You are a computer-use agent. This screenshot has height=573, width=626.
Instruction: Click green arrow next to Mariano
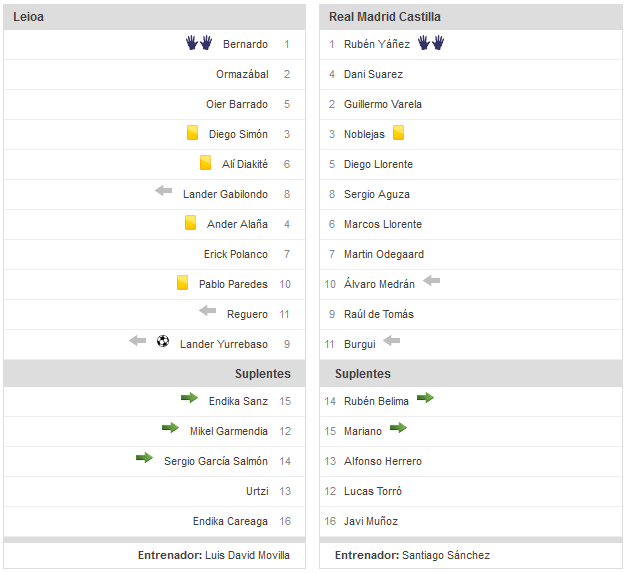pyautogui.click(x=398, y=428)
